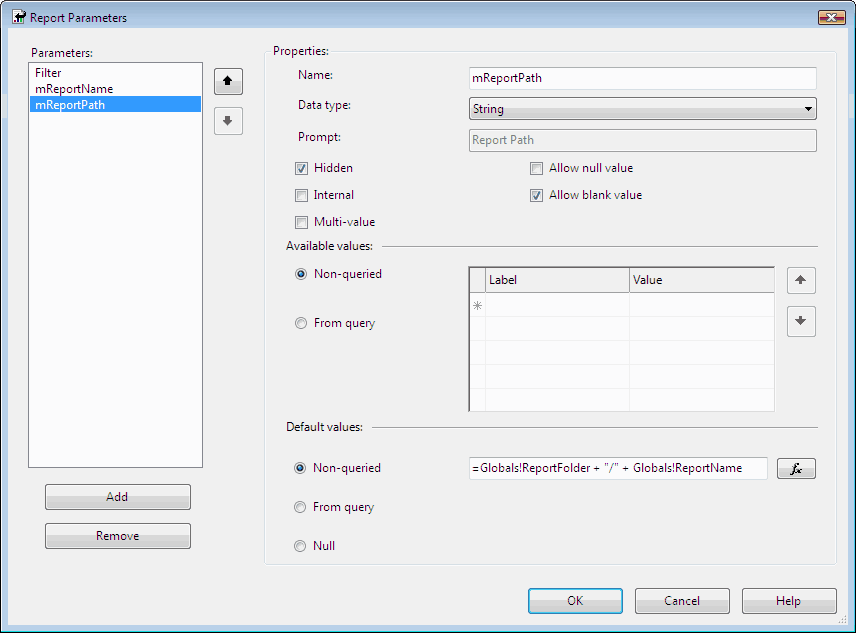Select From query for available values
This screenshot has width=856, height=633.
(x=301, y=323)
